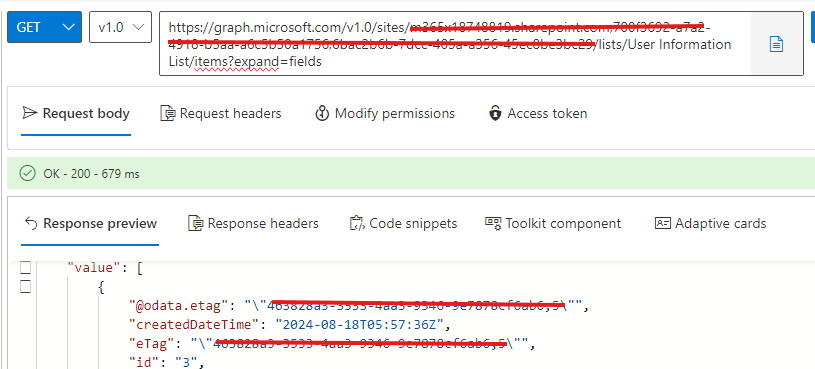Image resolution: width=815 pixels, height=369 pixels.
Task: Collapse the "value" array fold box
Action: click(x=25, y=268)
